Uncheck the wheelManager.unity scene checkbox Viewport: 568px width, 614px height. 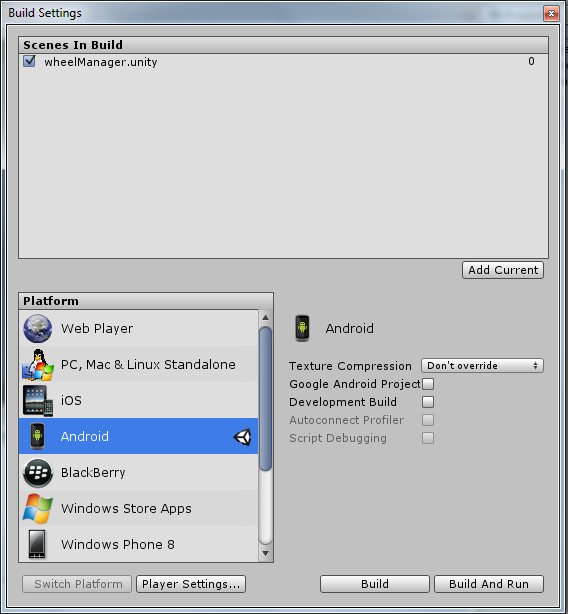[x=29, y=61]
